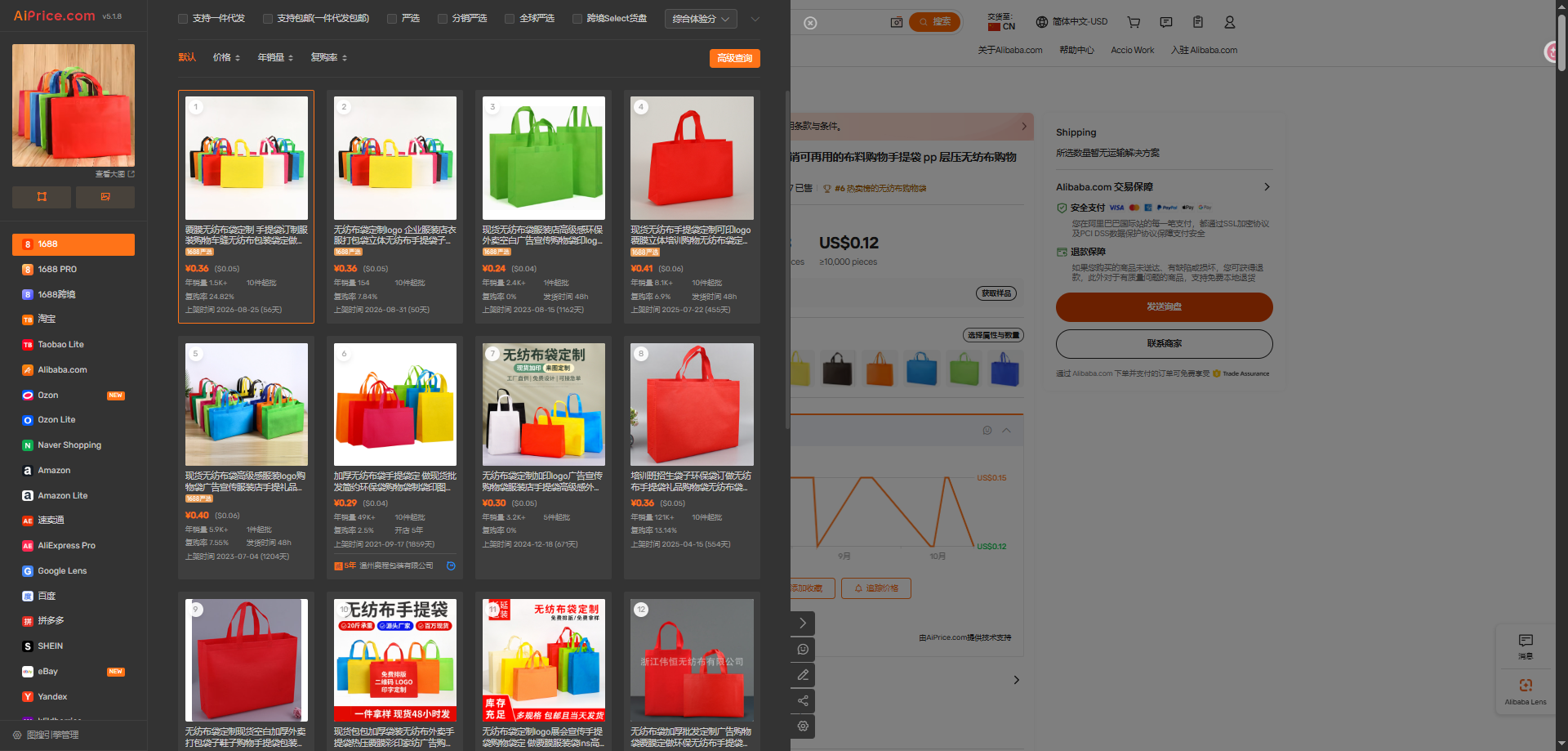
Task: Click the user account icon in Alibaba header
Action: tap(1230, 22)
